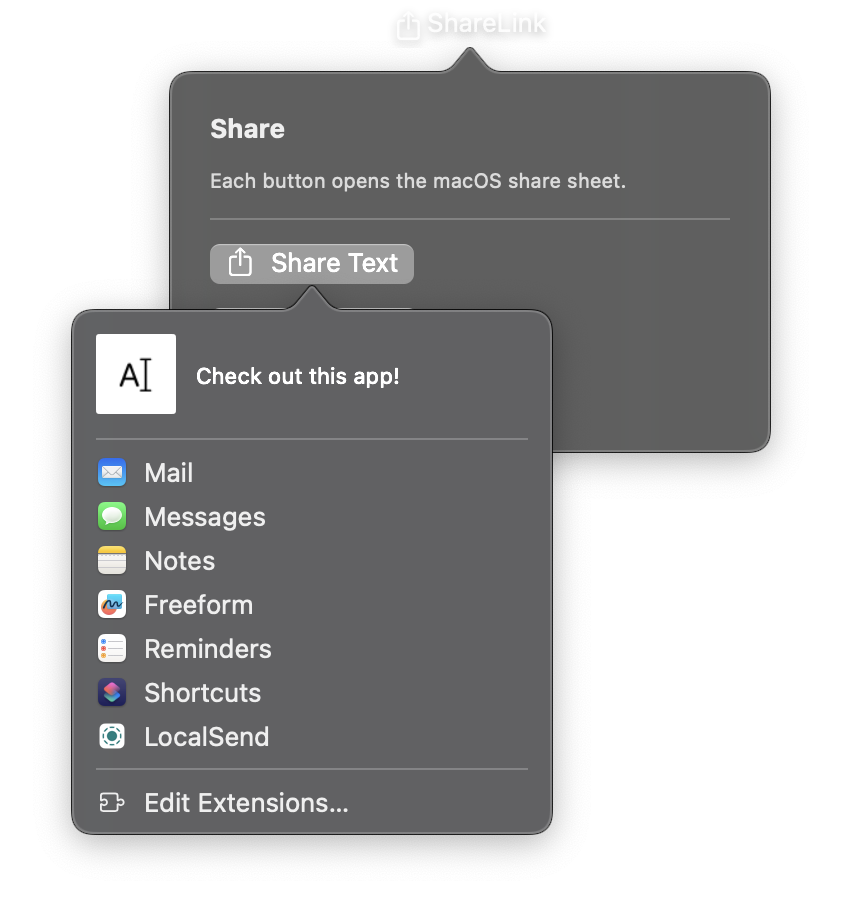Send to Reminders from share sheet
This screenshot has width=842, height=914.
tap(312, 648)
